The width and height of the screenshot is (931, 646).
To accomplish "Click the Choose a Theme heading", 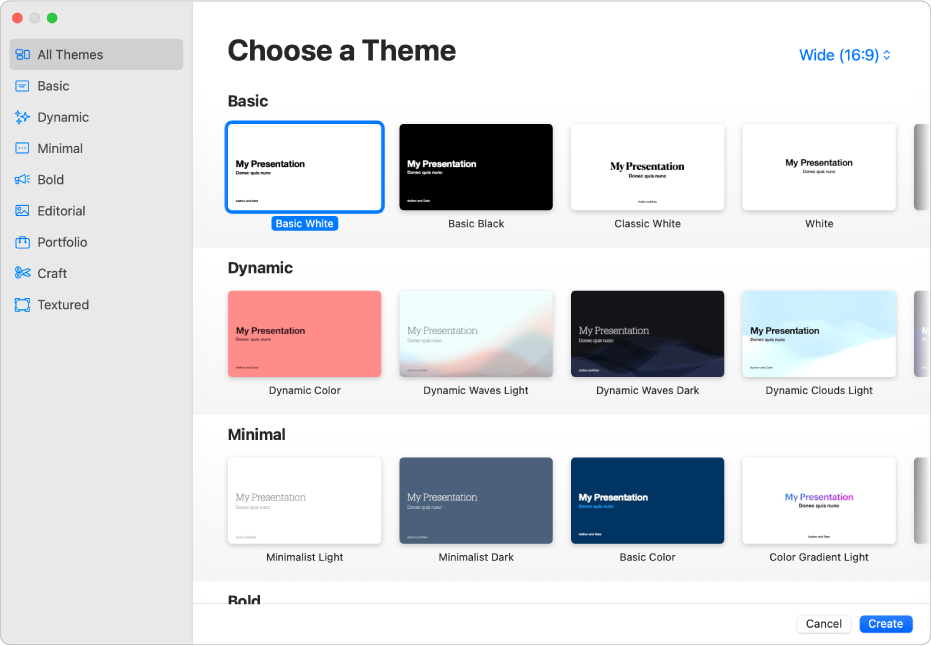I will coord(342,50).
